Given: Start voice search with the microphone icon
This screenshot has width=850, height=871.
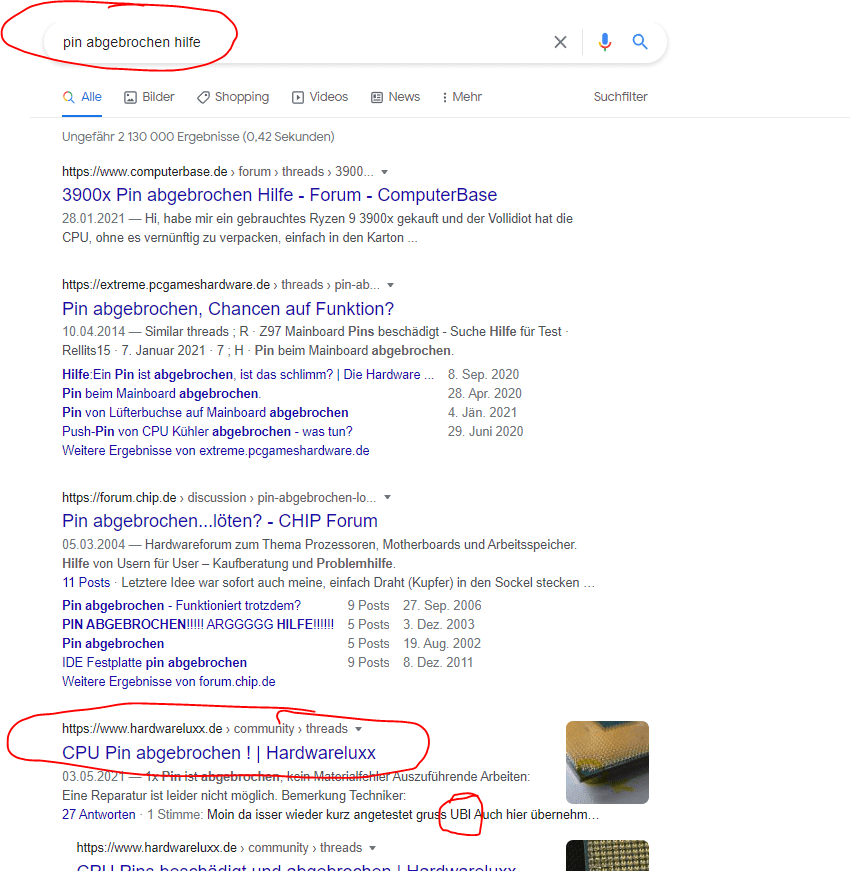Looking at the screenshot, I should (605, 42).
